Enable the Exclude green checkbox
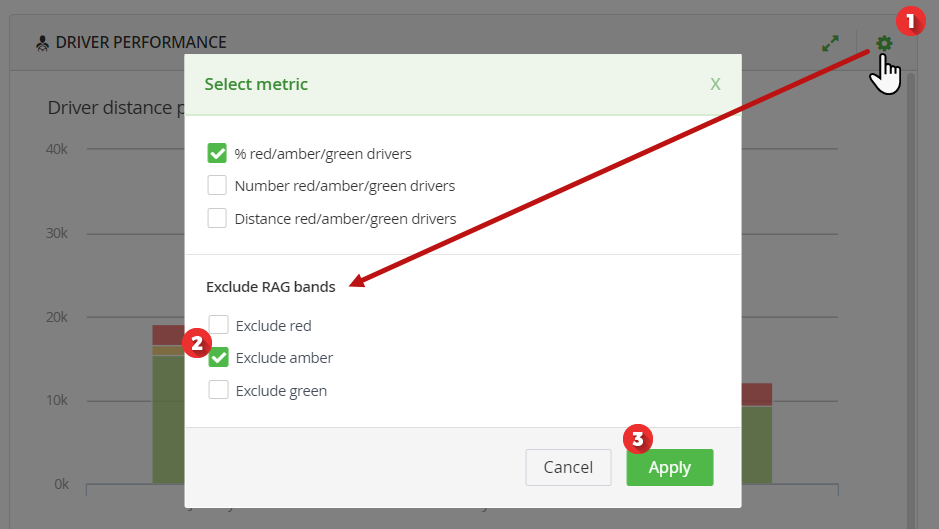 (x=219, y=390)
